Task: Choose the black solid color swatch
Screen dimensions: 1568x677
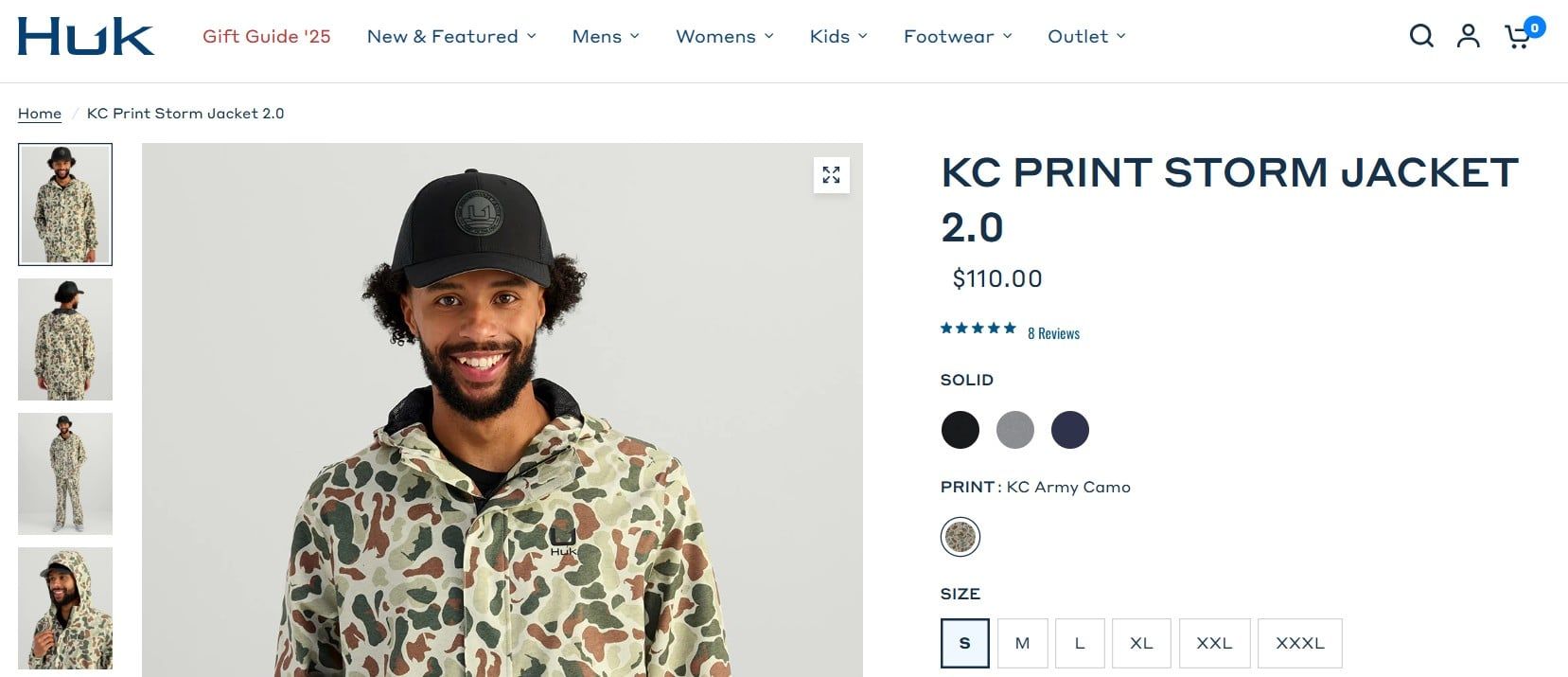Action: coord(960,430)
